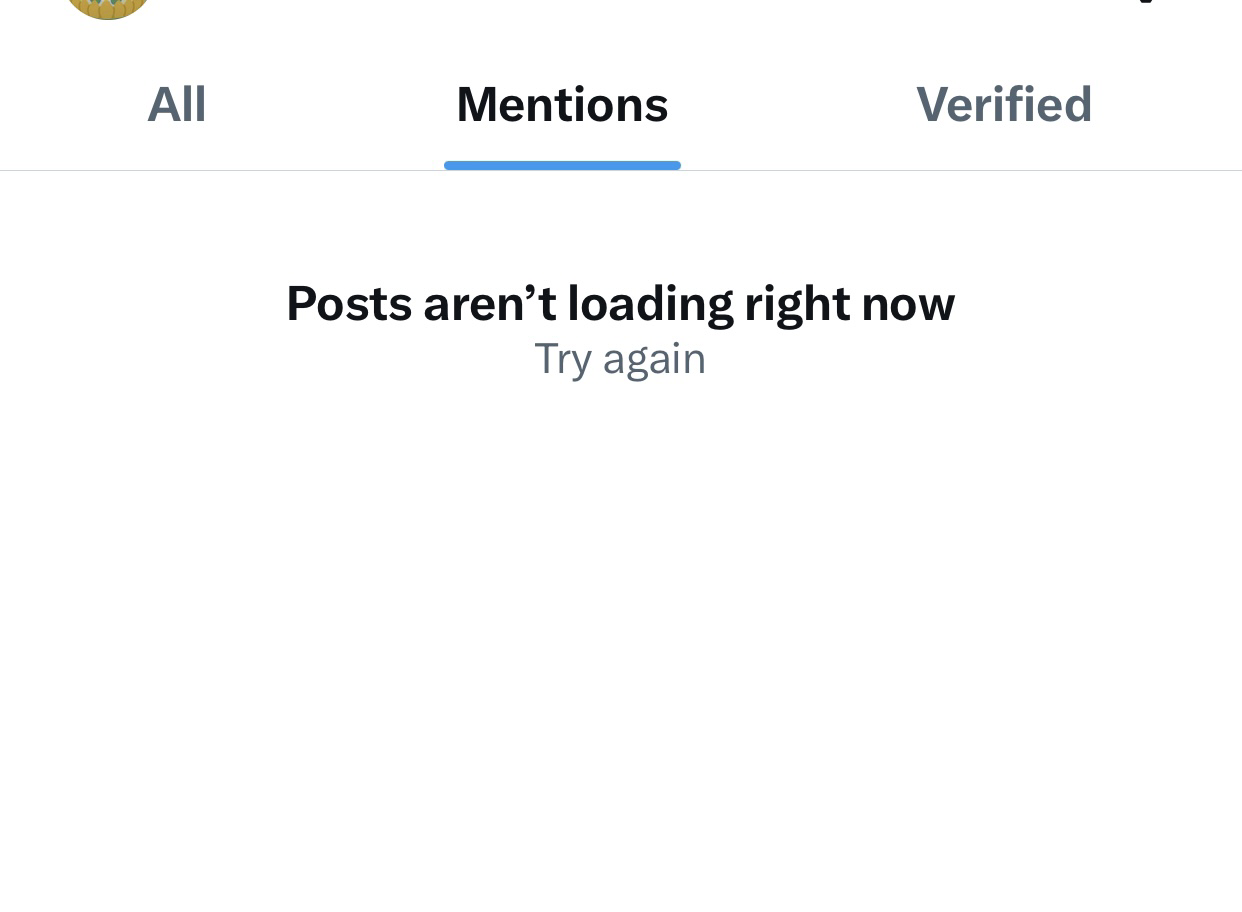Viewport: 1242px width, 912px height.
Task: Select the Mentions tab
Action: (x=562, y=105)
